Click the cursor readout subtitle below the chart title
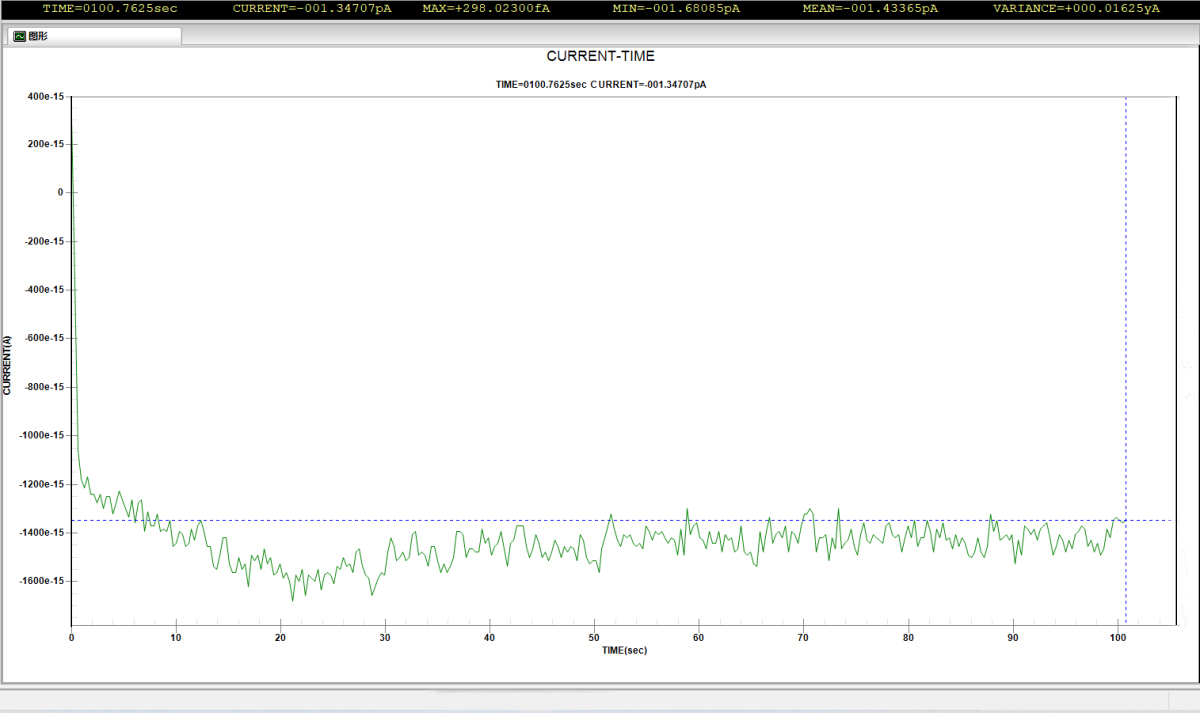1200x713 pixels. (x=600, y=84)
